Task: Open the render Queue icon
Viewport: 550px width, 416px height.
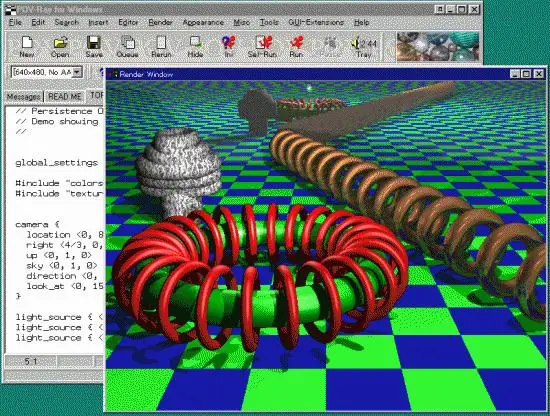Action: click(127, 46)
